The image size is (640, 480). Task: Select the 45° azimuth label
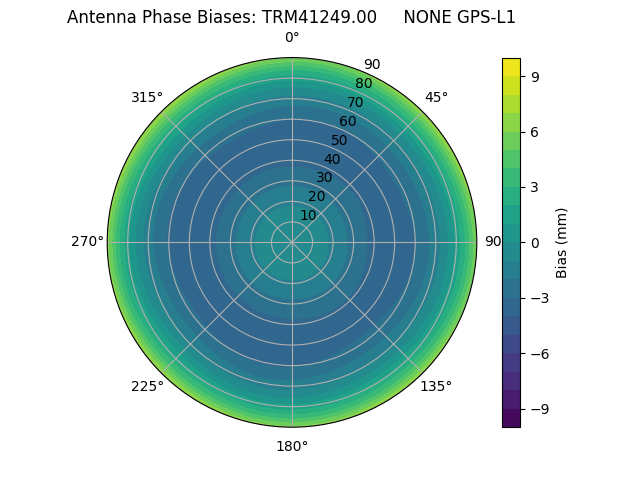point(436,97)
